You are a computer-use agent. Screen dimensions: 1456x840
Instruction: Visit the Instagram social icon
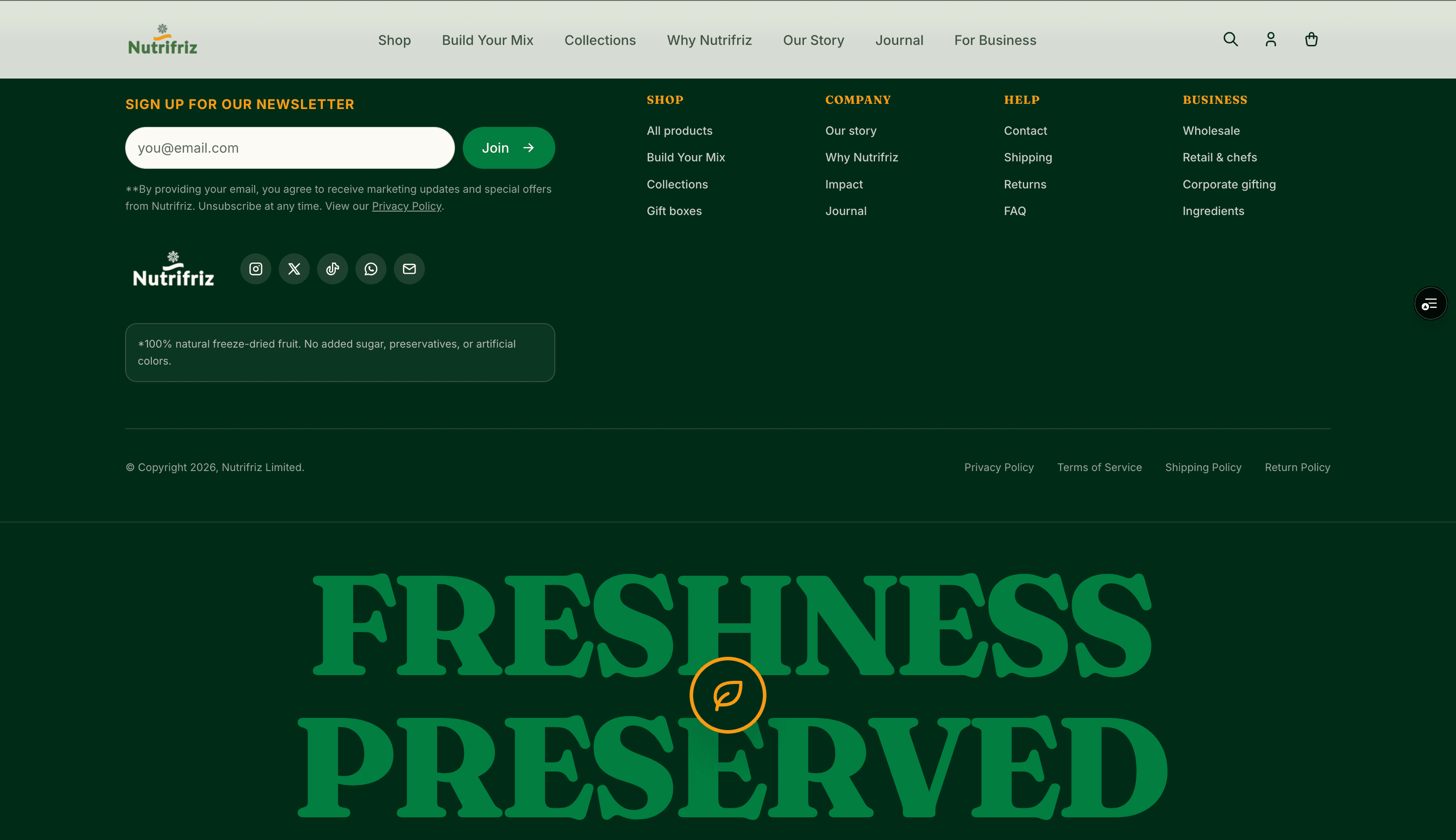pos(256,269)
